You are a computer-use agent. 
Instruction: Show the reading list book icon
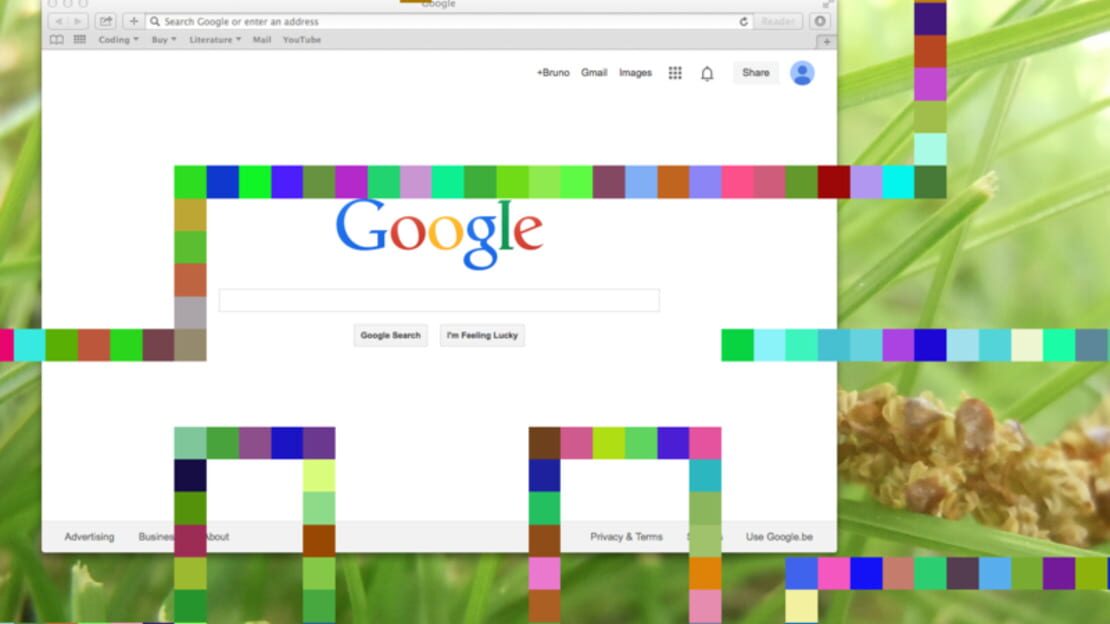click(x=57, y=40)
